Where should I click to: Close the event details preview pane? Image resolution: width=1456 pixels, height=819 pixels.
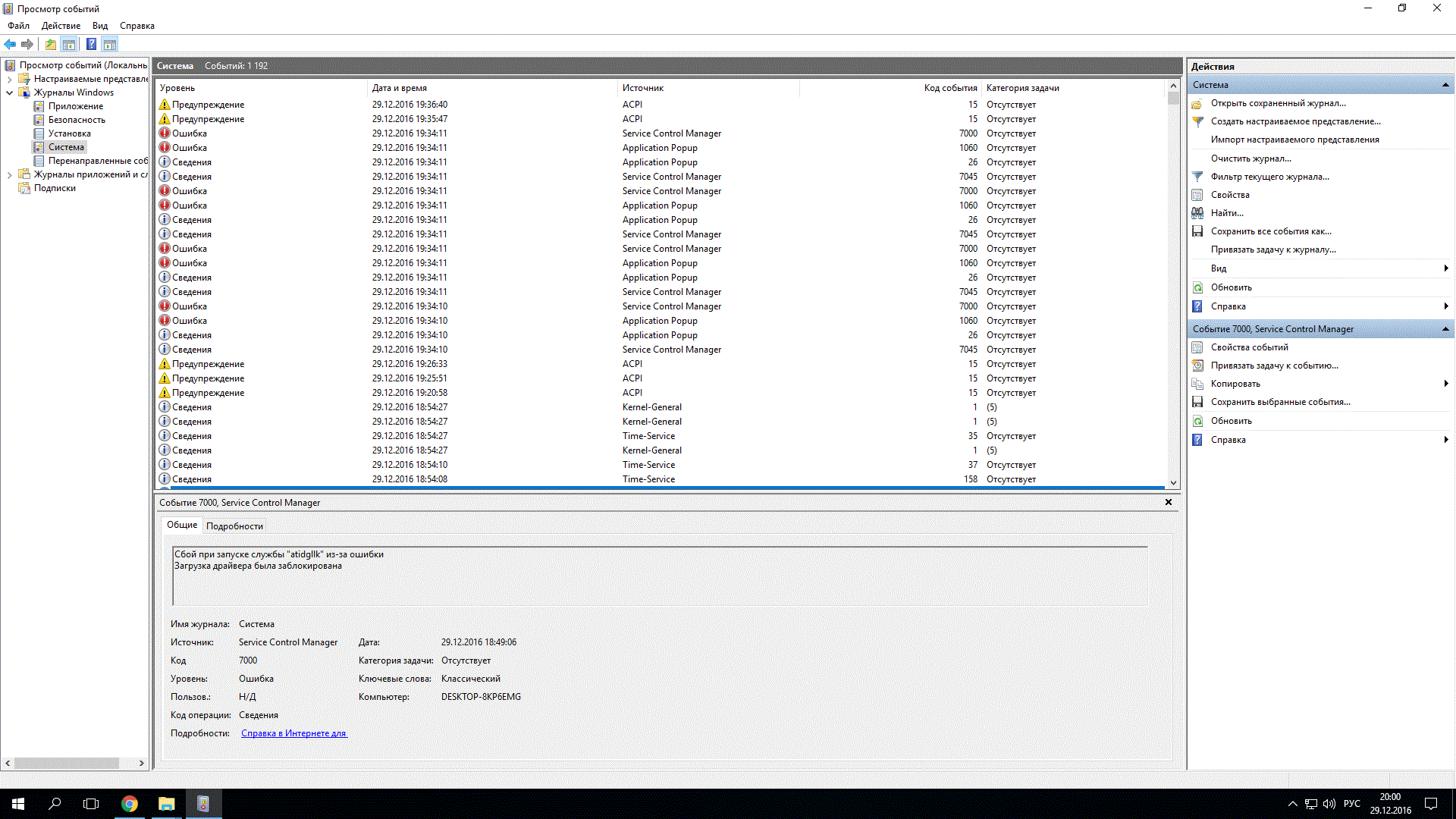1168,502
